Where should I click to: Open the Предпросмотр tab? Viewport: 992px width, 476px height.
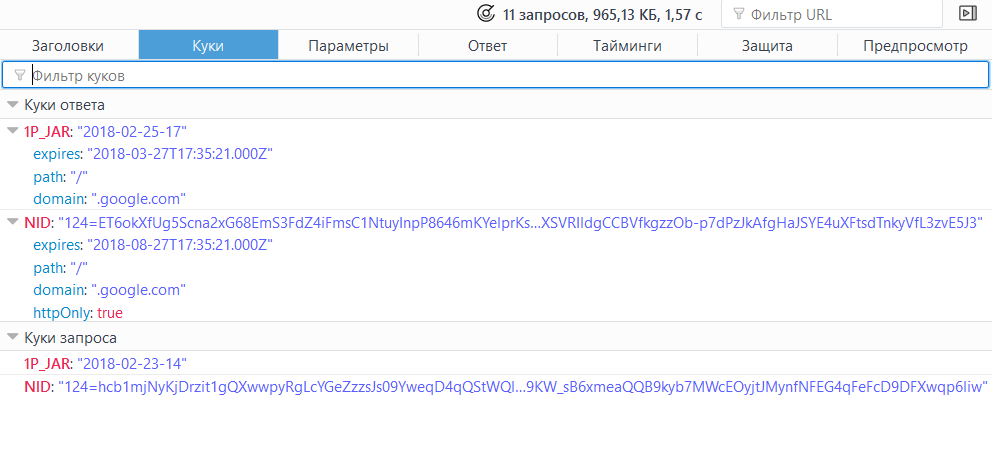(x=915, y=45)
